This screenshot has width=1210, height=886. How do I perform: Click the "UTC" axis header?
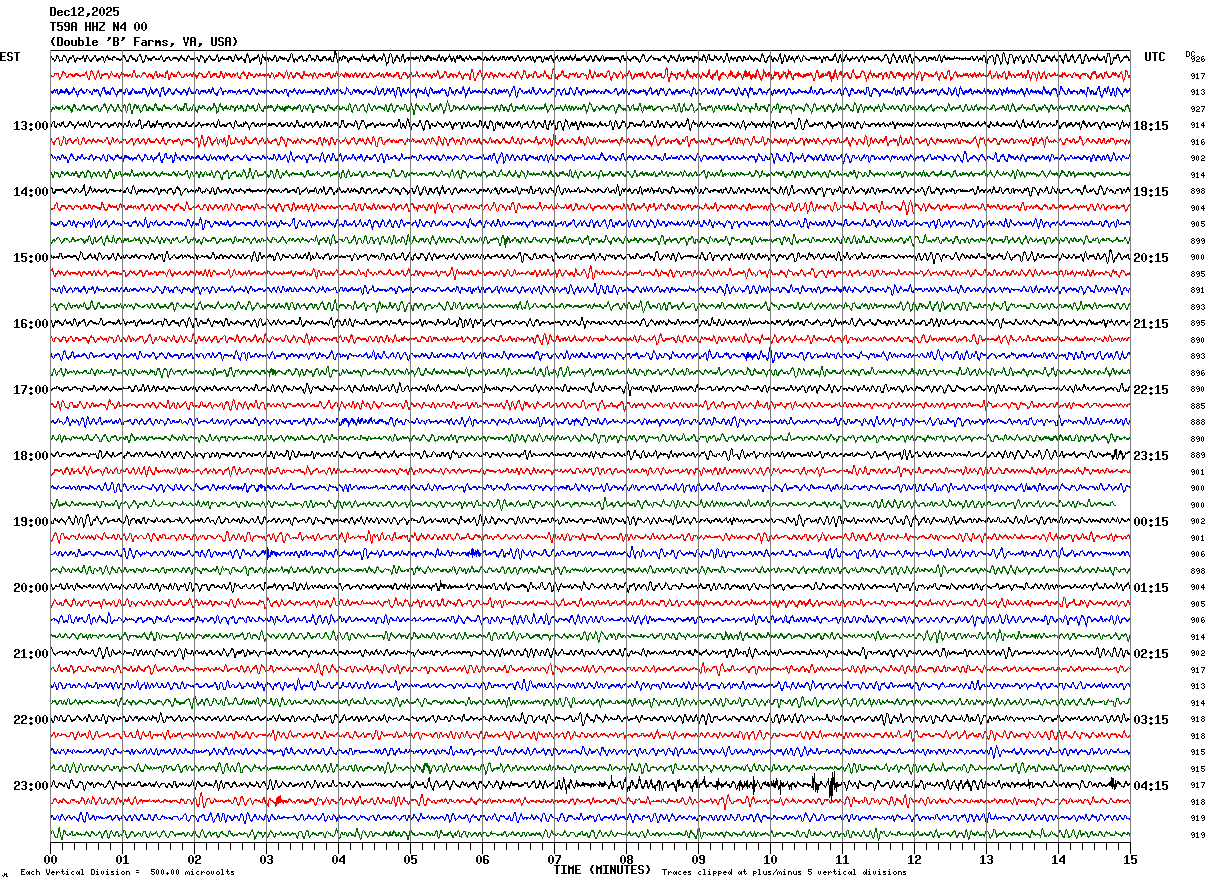(1155, 57)
